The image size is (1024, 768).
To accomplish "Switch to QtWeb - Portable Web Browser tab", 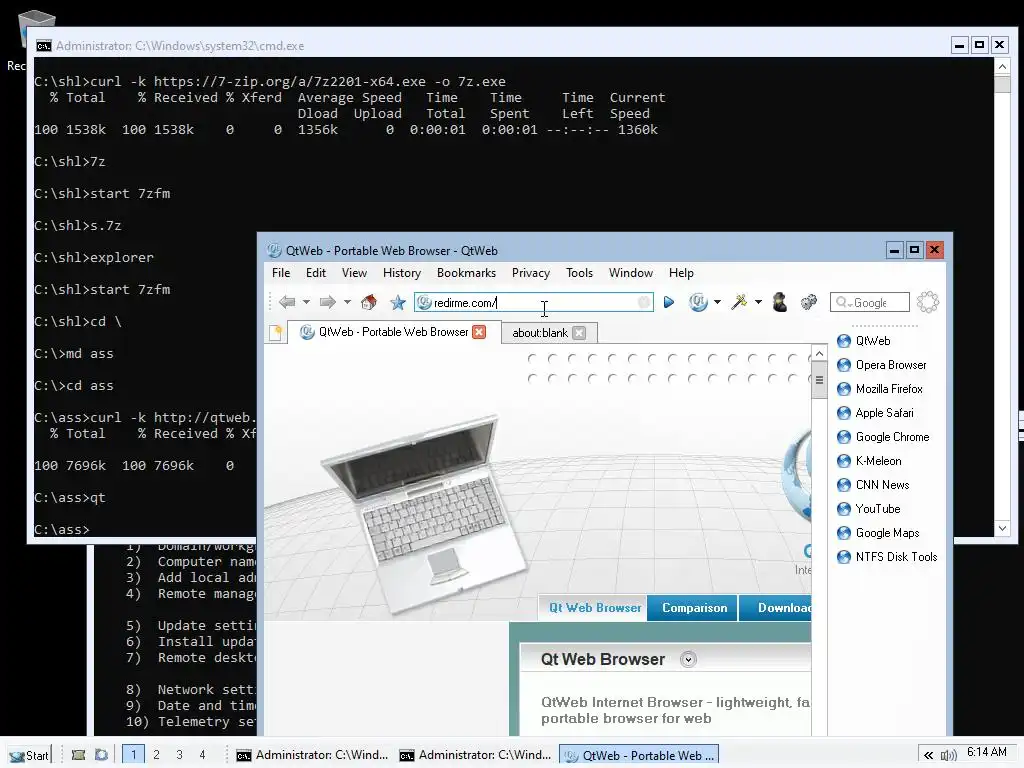I will click(392, 332).
